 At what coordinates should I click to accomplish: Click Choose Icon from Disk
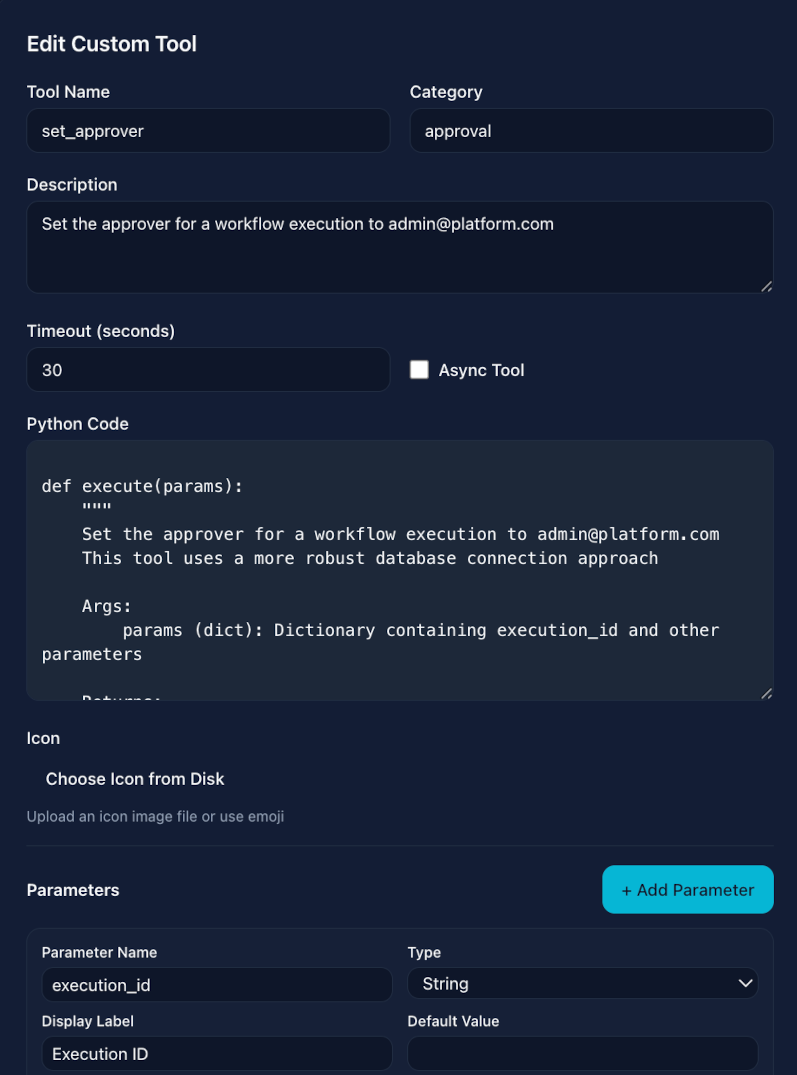[x=133, y=778]
